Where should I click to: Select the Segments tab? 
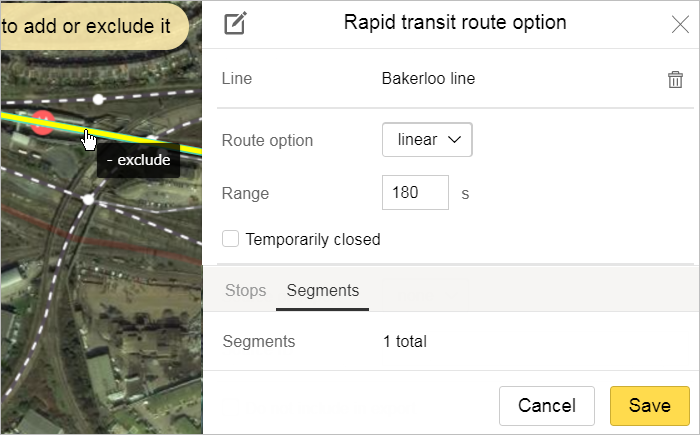click(322, 291)
